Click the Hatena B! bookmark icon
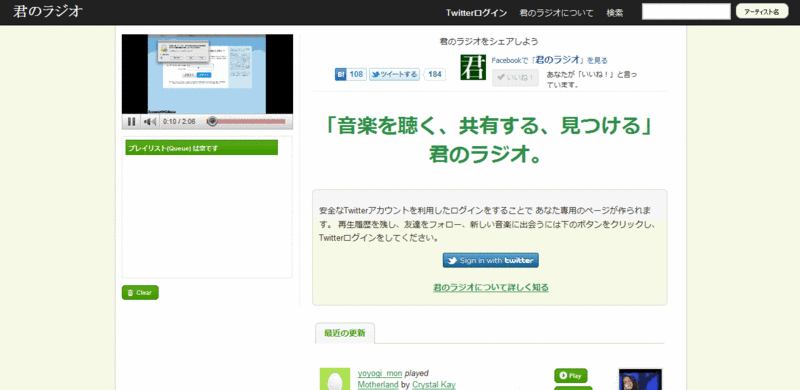The width and height of the screenshot is (800, 390). [341, 75]
